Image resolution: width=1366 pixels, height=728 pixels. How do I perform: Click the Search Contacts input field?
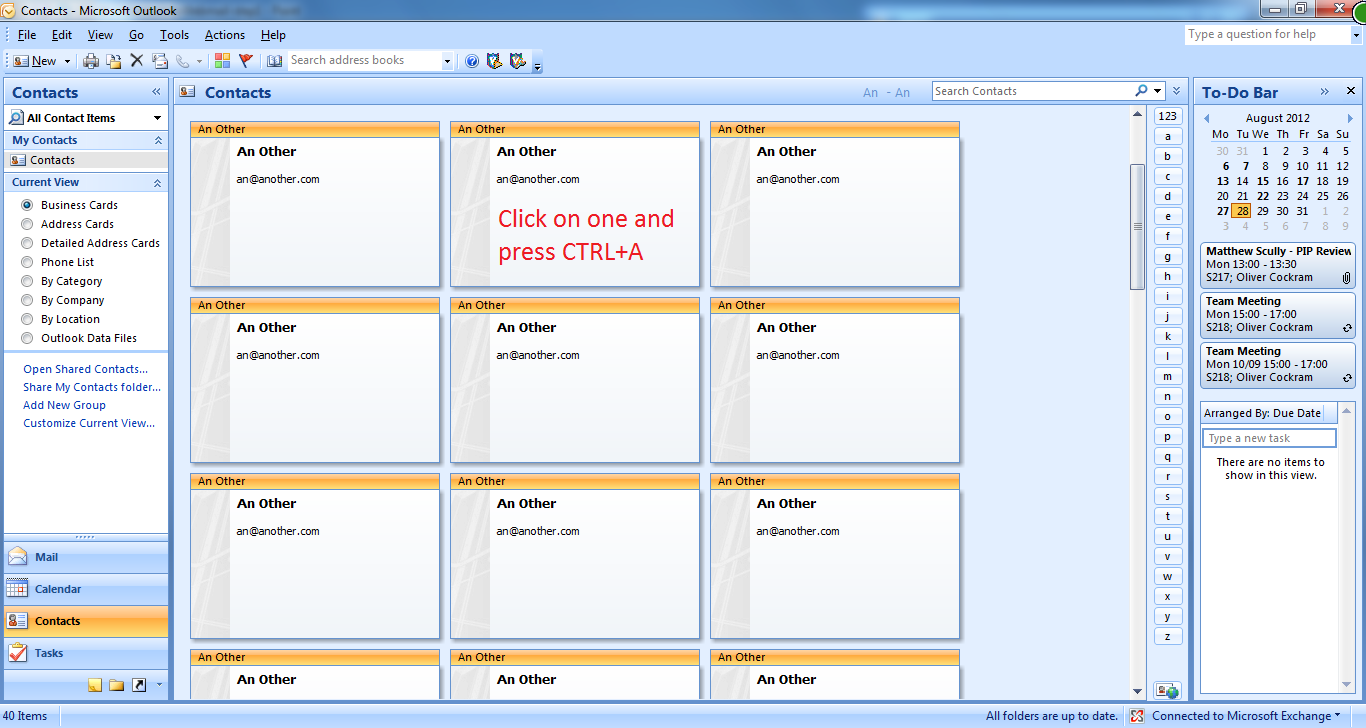pyautogui.click(x=1032, y=91)
